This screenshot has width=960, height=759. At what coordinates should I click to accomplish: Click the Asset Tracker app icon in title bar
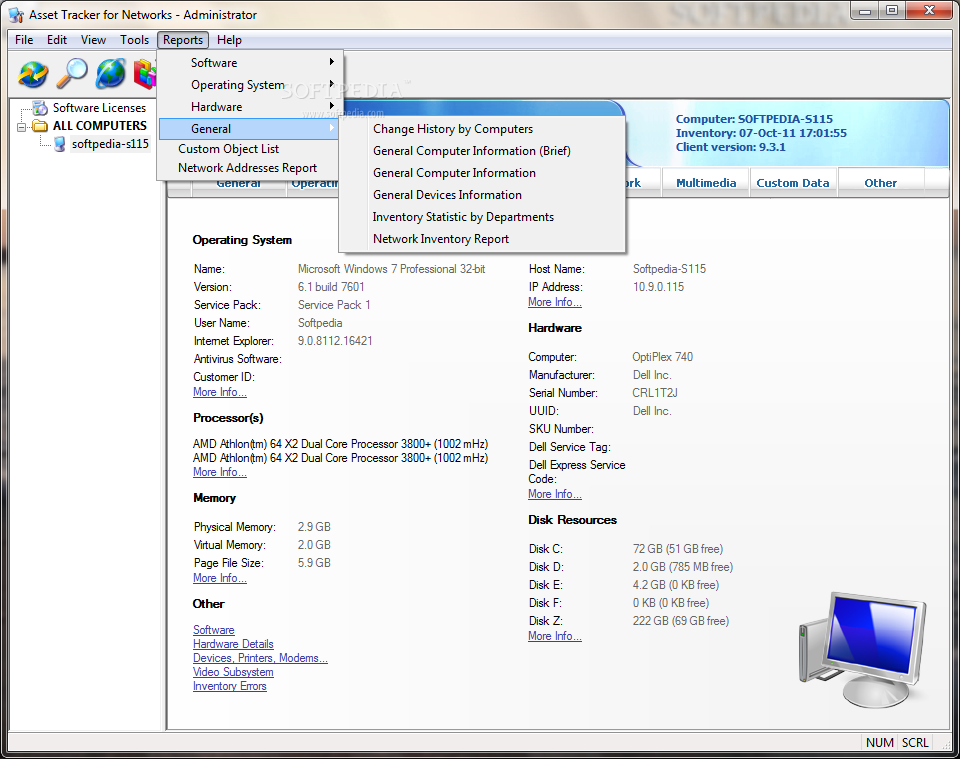click(x=16, y=15)
